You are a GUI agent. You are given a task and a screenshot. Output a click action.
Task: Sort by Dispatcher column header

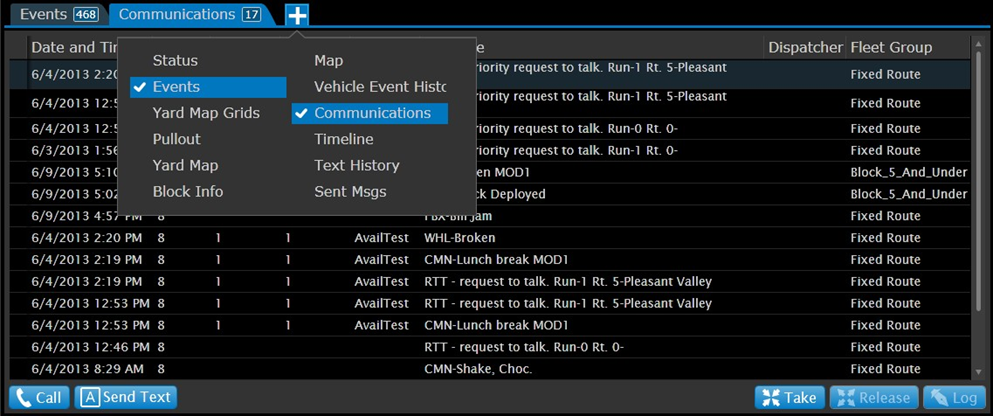(805, 47)
